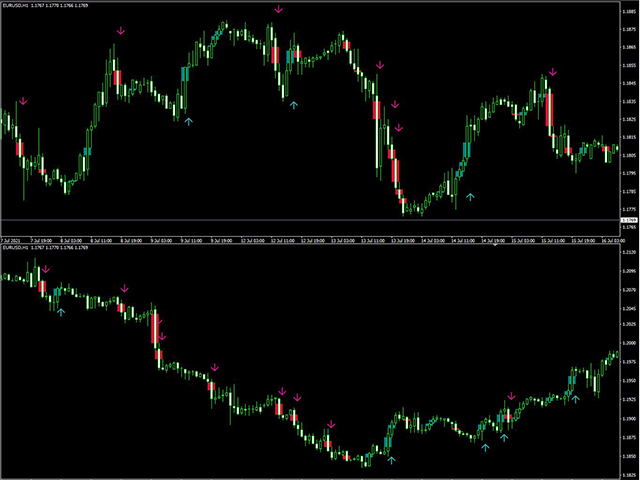Click the 8 Jul 03:00 time label

click(70, 241)
